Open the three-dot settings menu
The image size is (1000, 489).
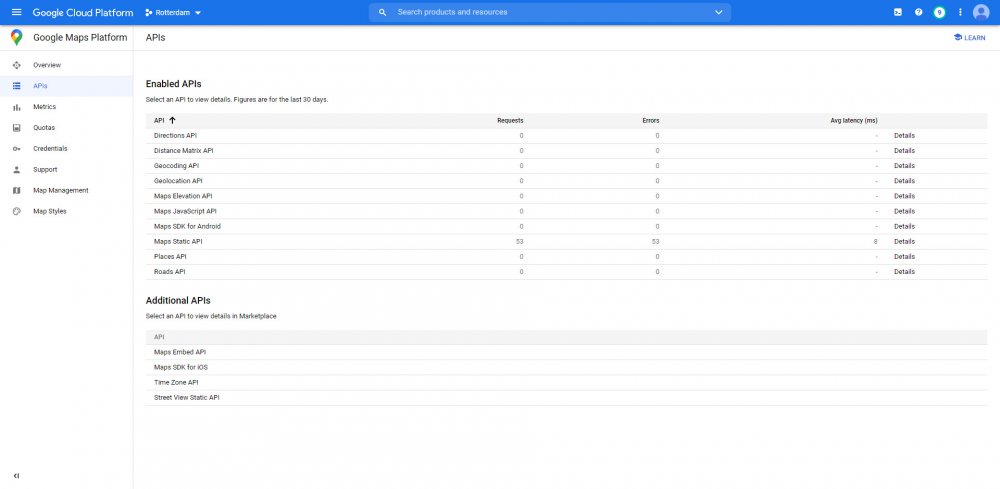coord(960,12)
